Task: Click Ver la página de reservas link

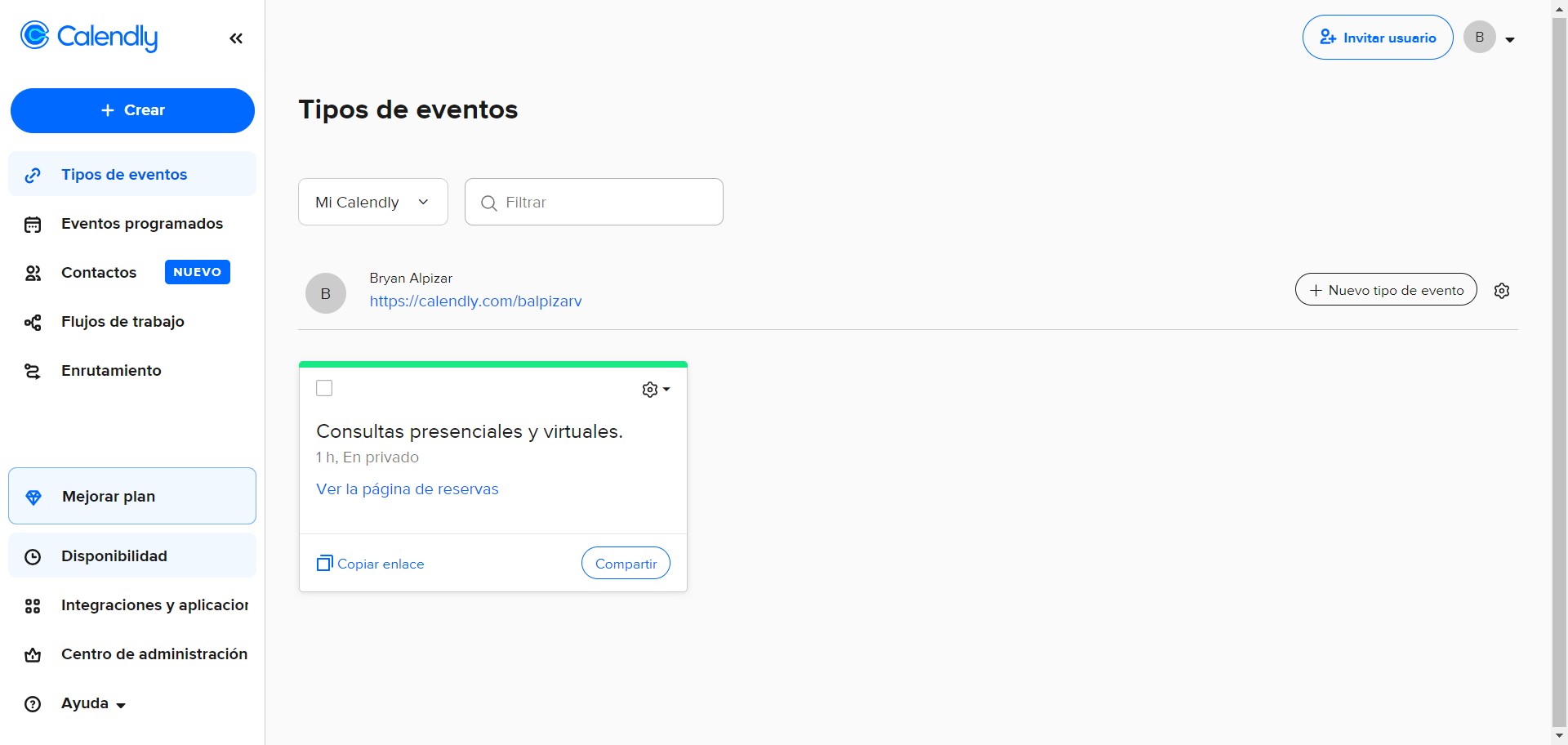Action: [x=407, y=488]
